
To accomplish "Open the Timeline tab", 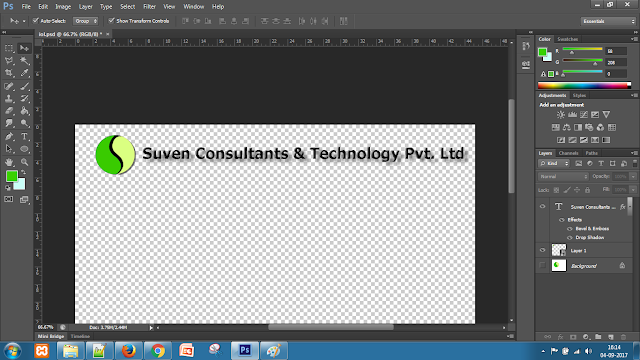I will coord(80,336).
